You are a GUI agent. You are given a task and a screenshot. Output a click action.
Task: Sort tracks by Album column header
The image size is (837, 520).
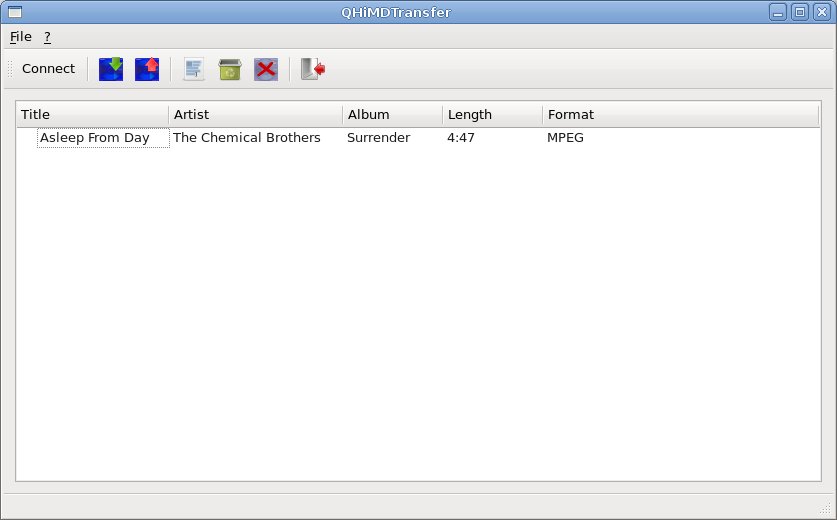[392, 114]
